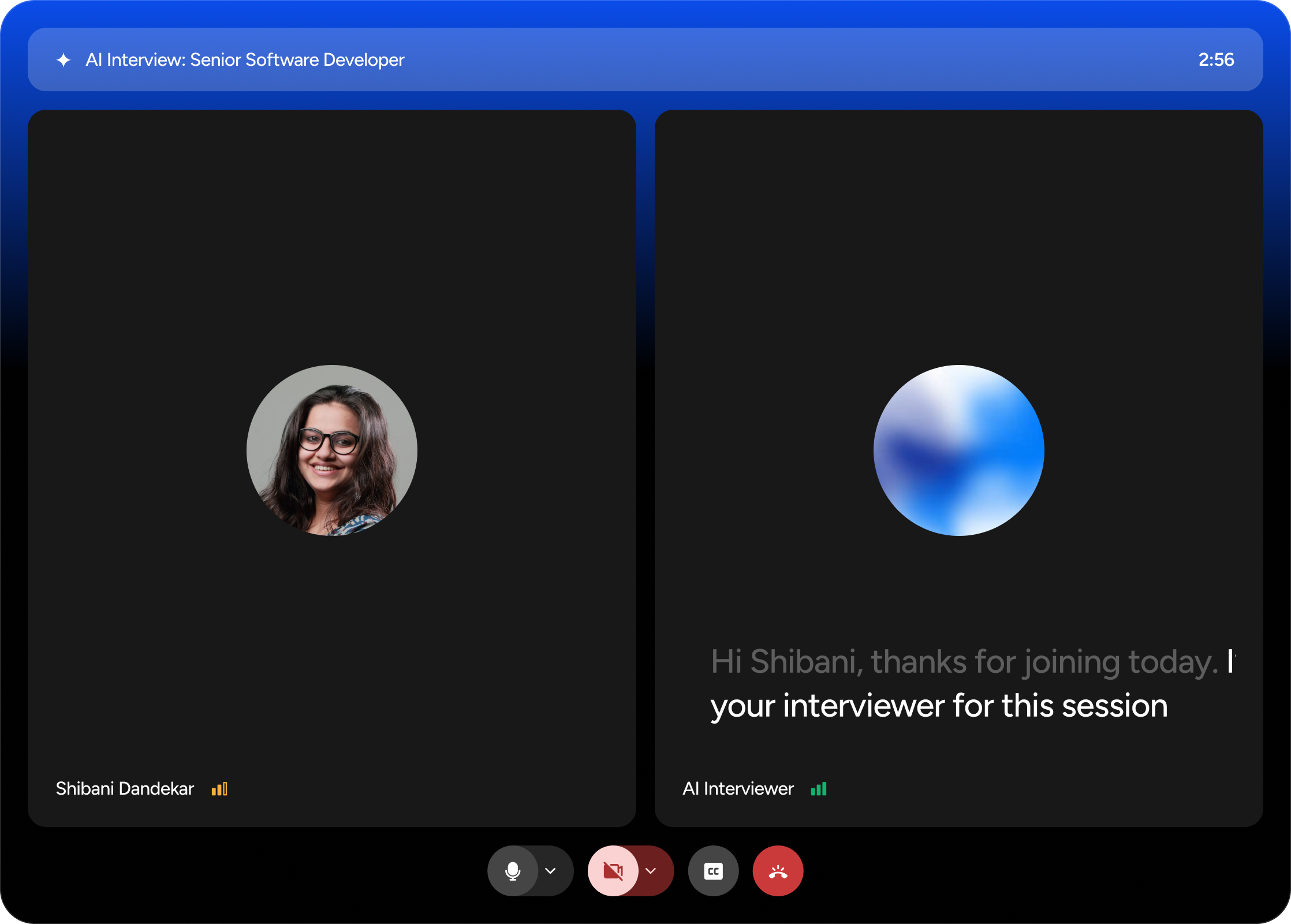Image resolution: width=1291 pixels, height=924 pixels.
Task: Toggle closed captions with CC button
Action: pos(713,871)
